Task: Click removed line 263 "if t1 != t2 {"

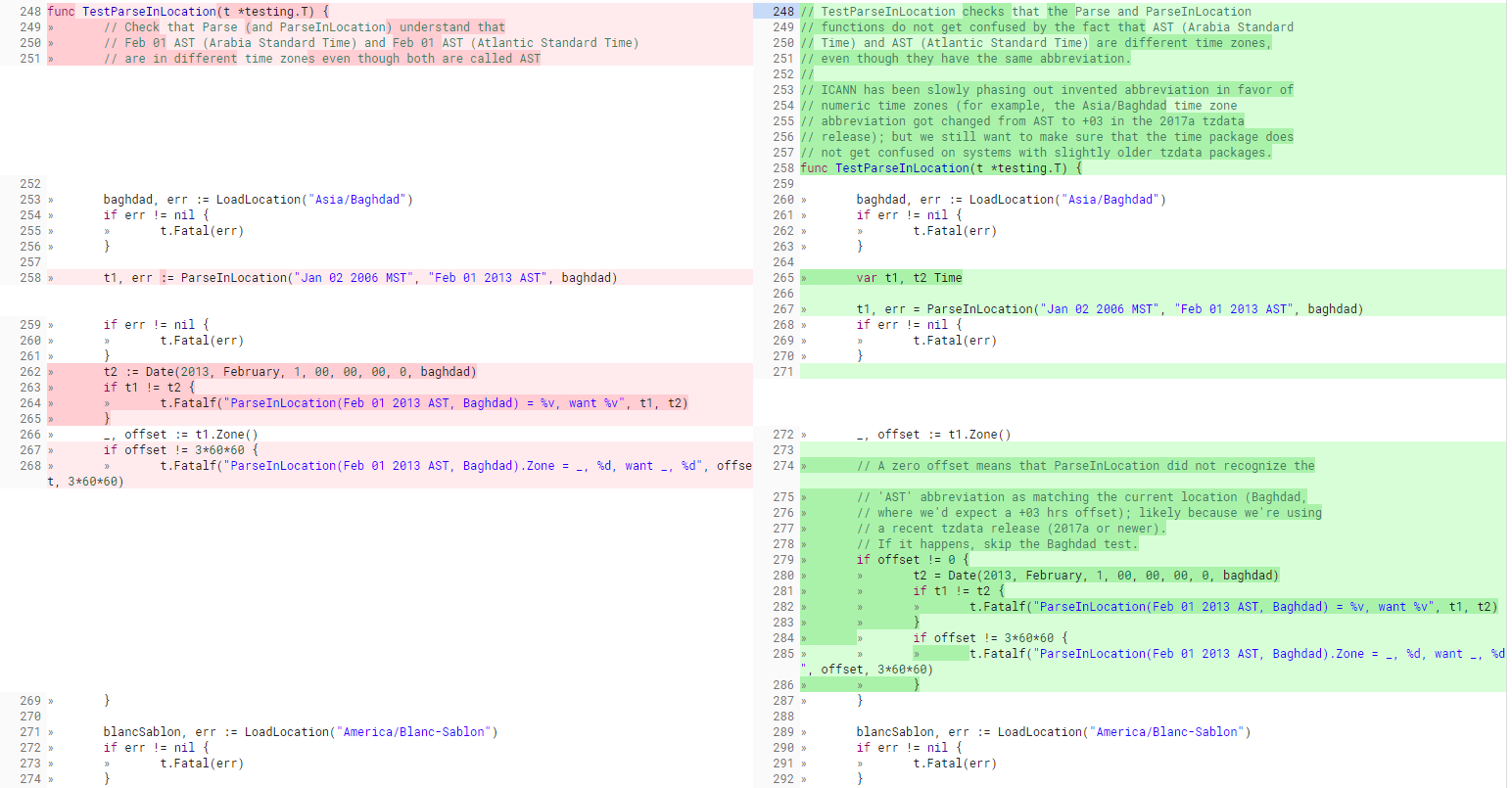Action: 149,388
